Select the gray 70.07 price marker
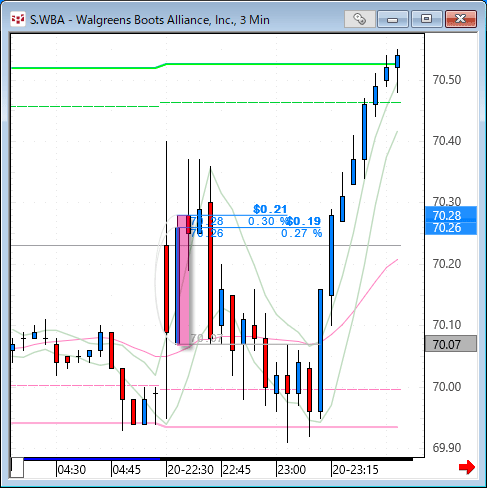 451,344
